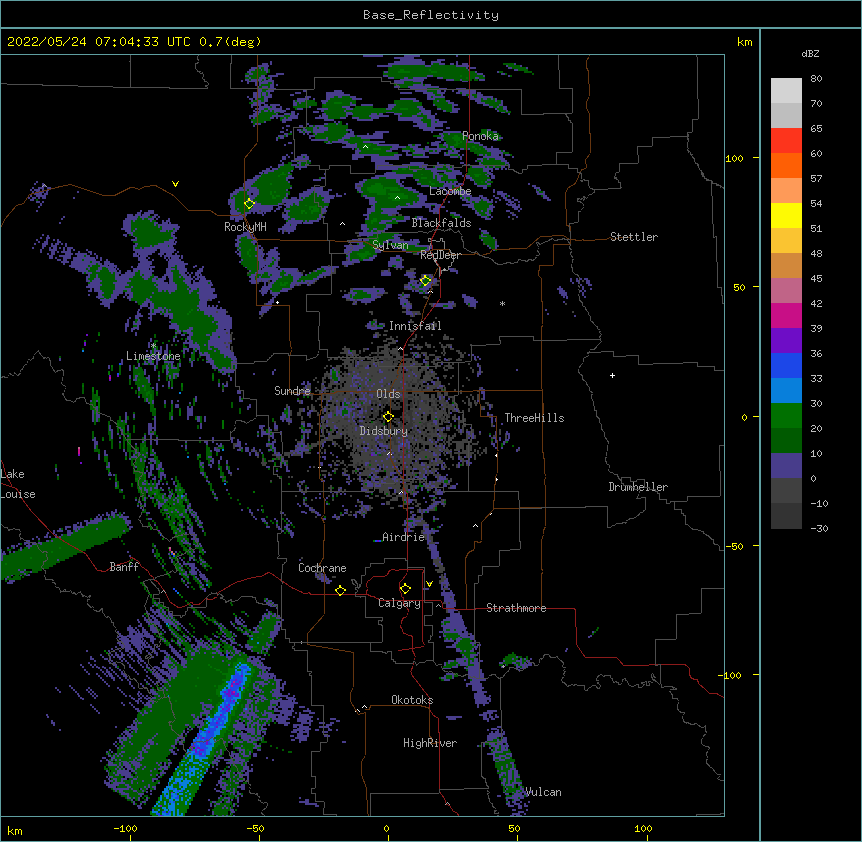Image resolution: width=862 pixels, height=842 pixels.
Task: Click the Stettler town label
Action: [x=634, y=237]
